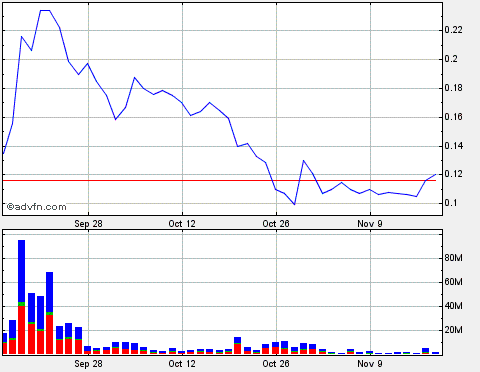Click Sep 28 label under price chart
480x372 pixels.
88,224
